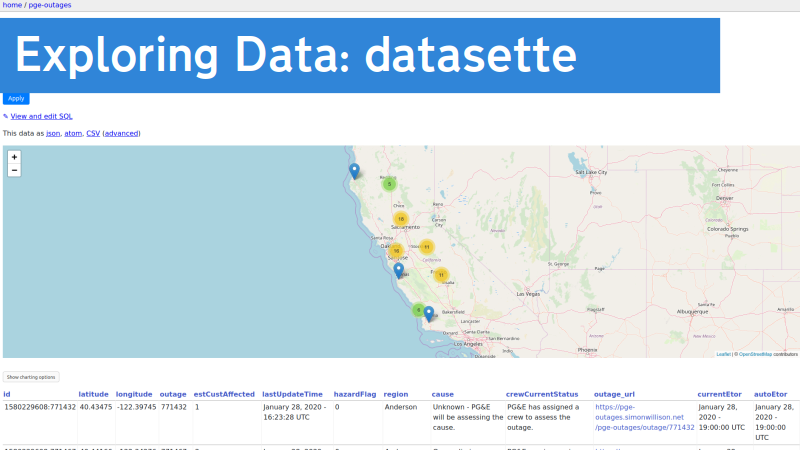
Task: Click crew status cell PG&E has assigned a crew
Action: 544,417
